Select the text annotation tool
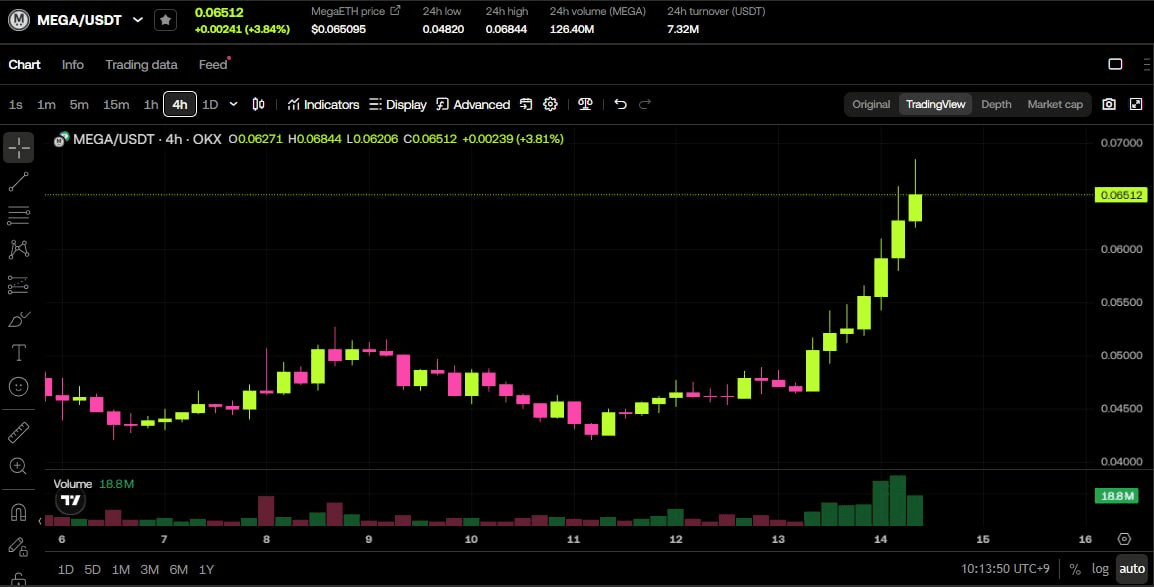Image resolution: width=1154 pixels, height=587 pixels. click(x=18, y=353)
